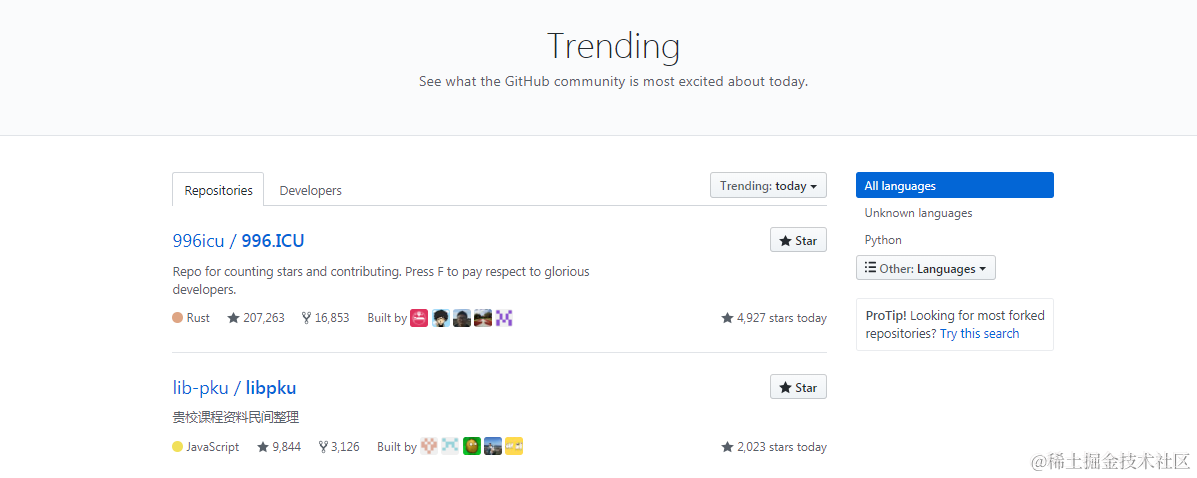
Task: Click the yellow JavaScript language color dot
Action: (177, 447)
